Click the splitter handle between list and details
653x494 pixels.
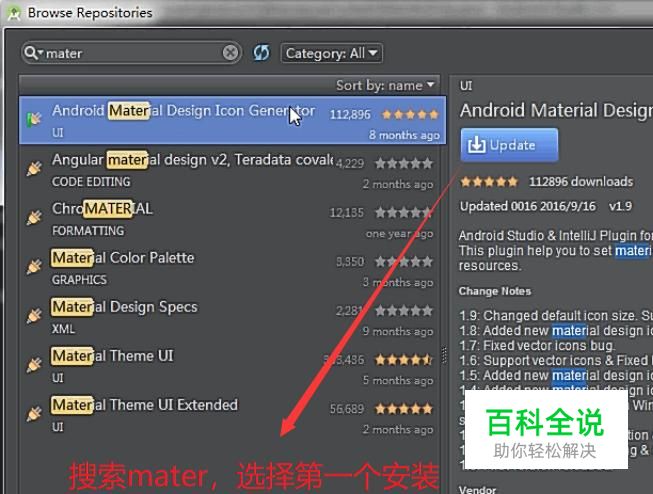point(444,355)
